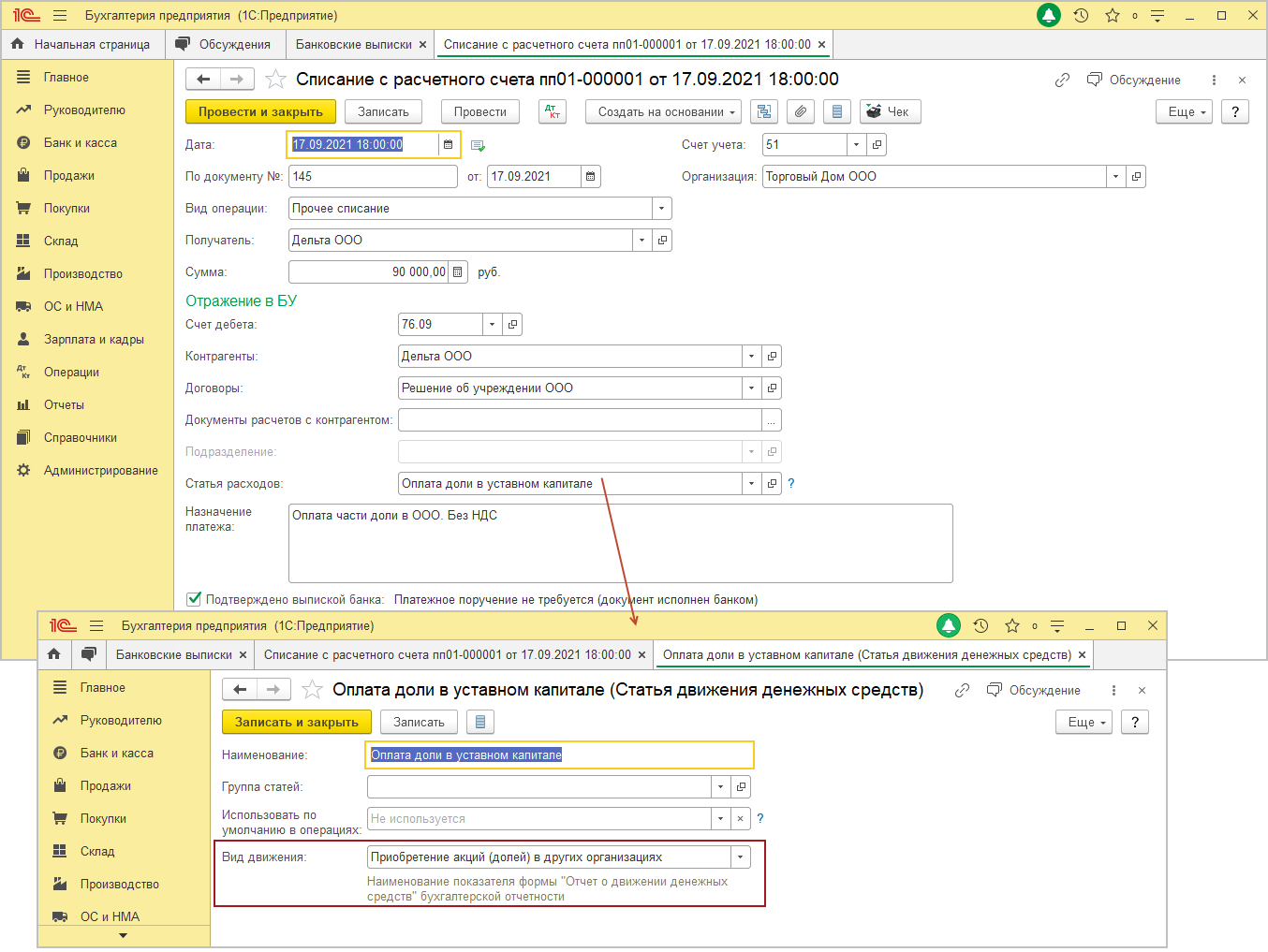
Task: Click the Чек button with register icon
Action: 890,111
